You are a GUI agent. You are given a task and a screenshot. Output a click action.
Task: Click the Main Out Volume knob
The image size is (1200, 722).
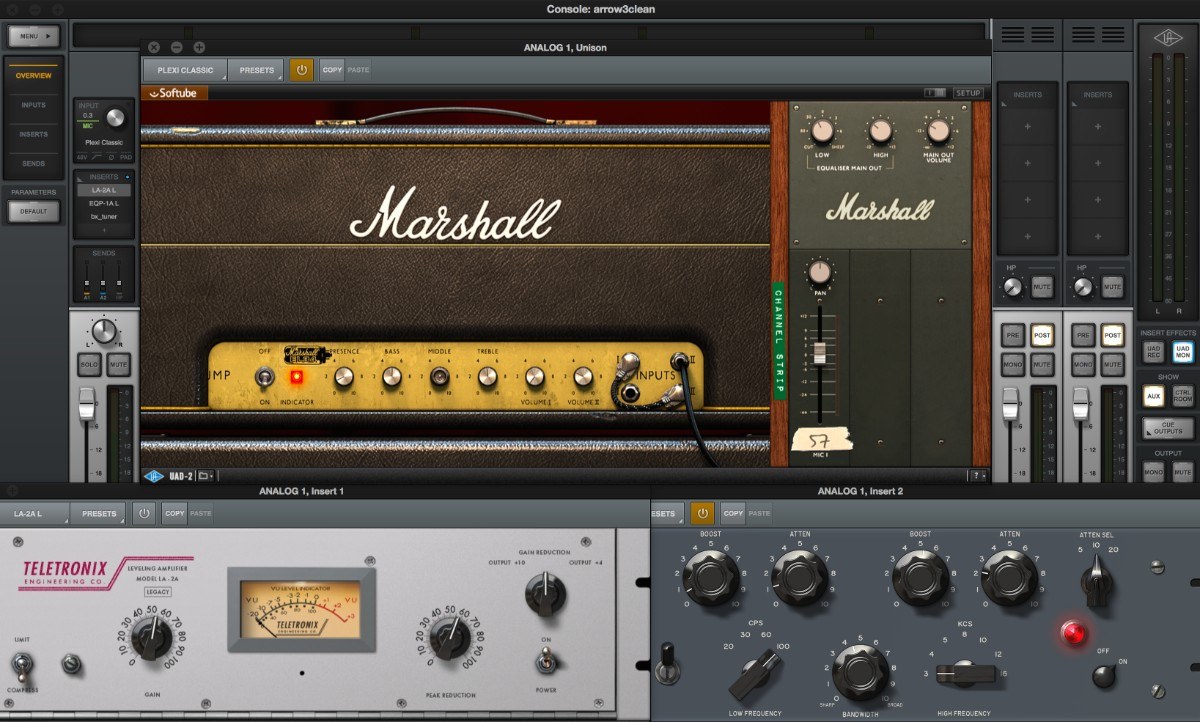coord(938,131)
